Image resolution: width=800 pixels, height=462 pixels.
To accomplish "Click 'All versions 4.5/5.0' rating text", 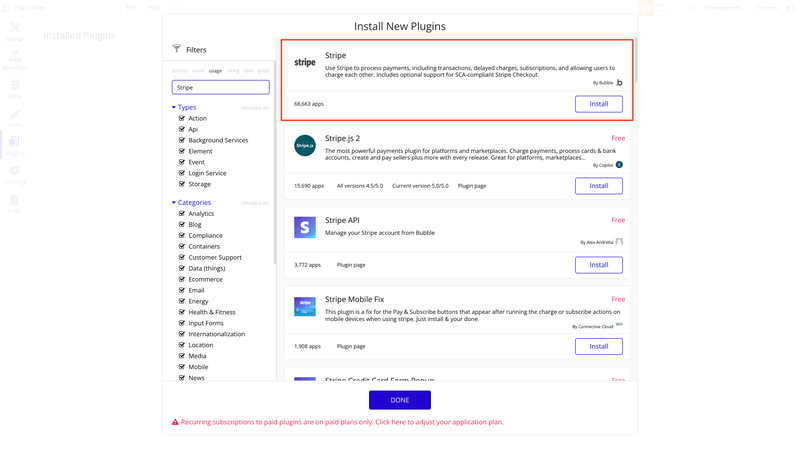I will pyautogui.click(x=360, y=186).
